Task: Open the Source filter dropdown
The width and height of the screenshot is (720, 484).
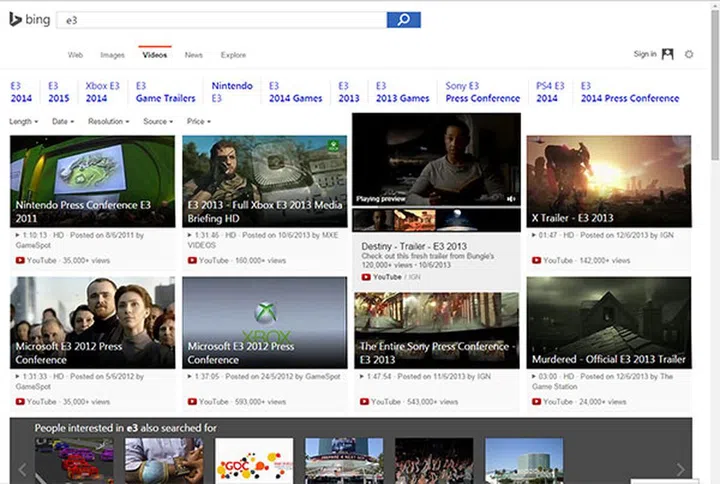Action: click(x=158, y=122)
